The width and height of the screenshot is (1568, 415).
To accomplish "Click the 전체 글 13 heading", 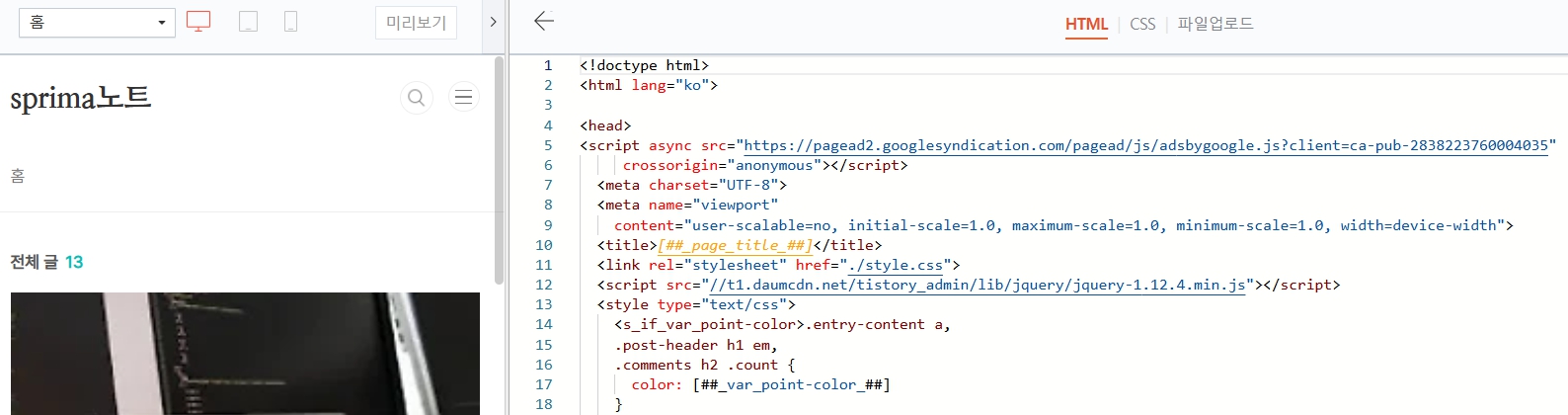I will pos(46,262).
